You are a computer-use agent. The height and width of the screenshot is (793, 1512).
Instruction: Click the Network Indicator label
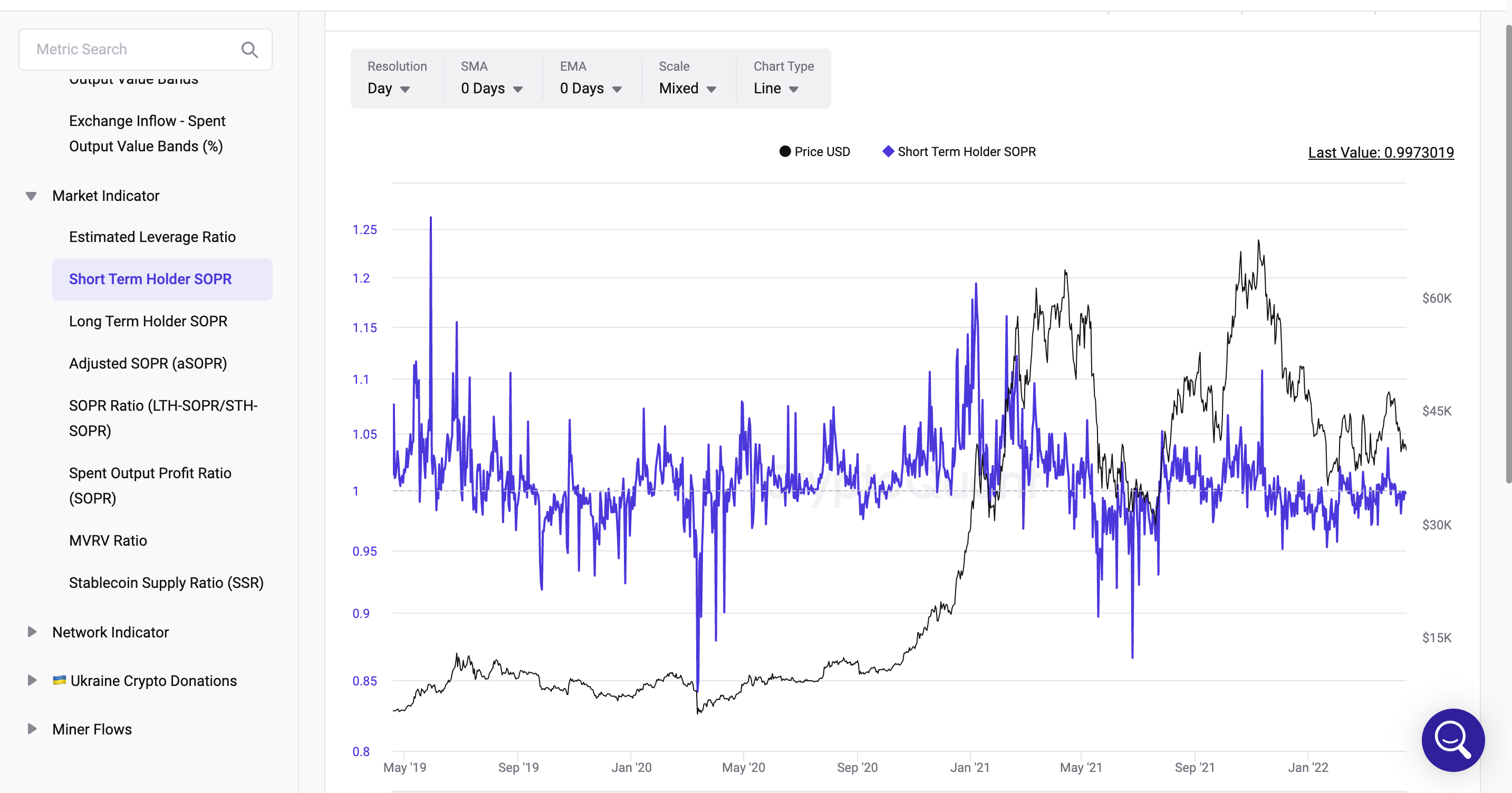pyautogui.click(x=110, y=632)
